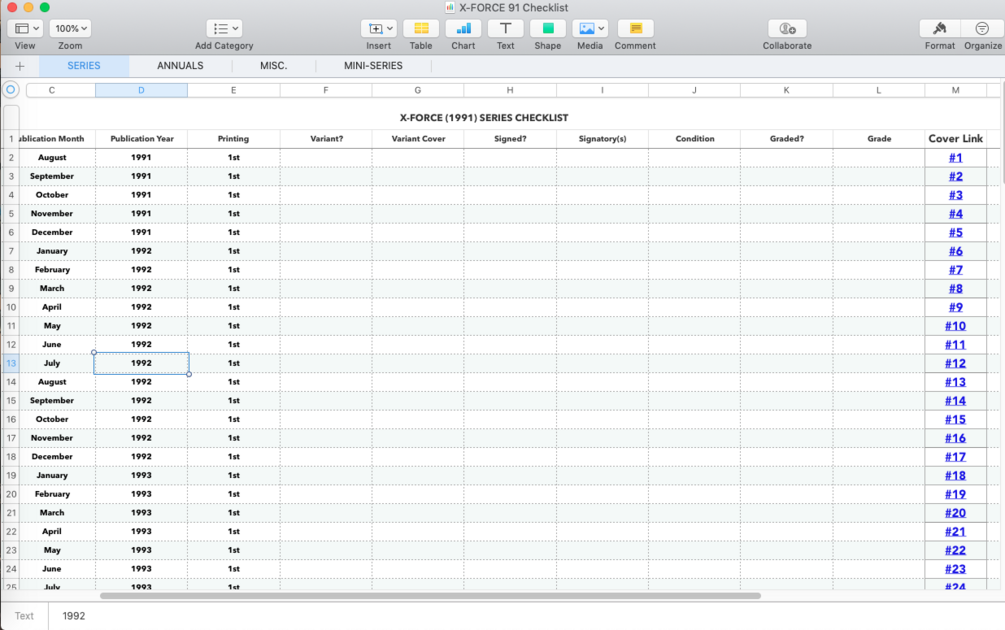1005x630 pixels.
Task: Click the Variant Cover header cell
Action: [x=418, y=139]
